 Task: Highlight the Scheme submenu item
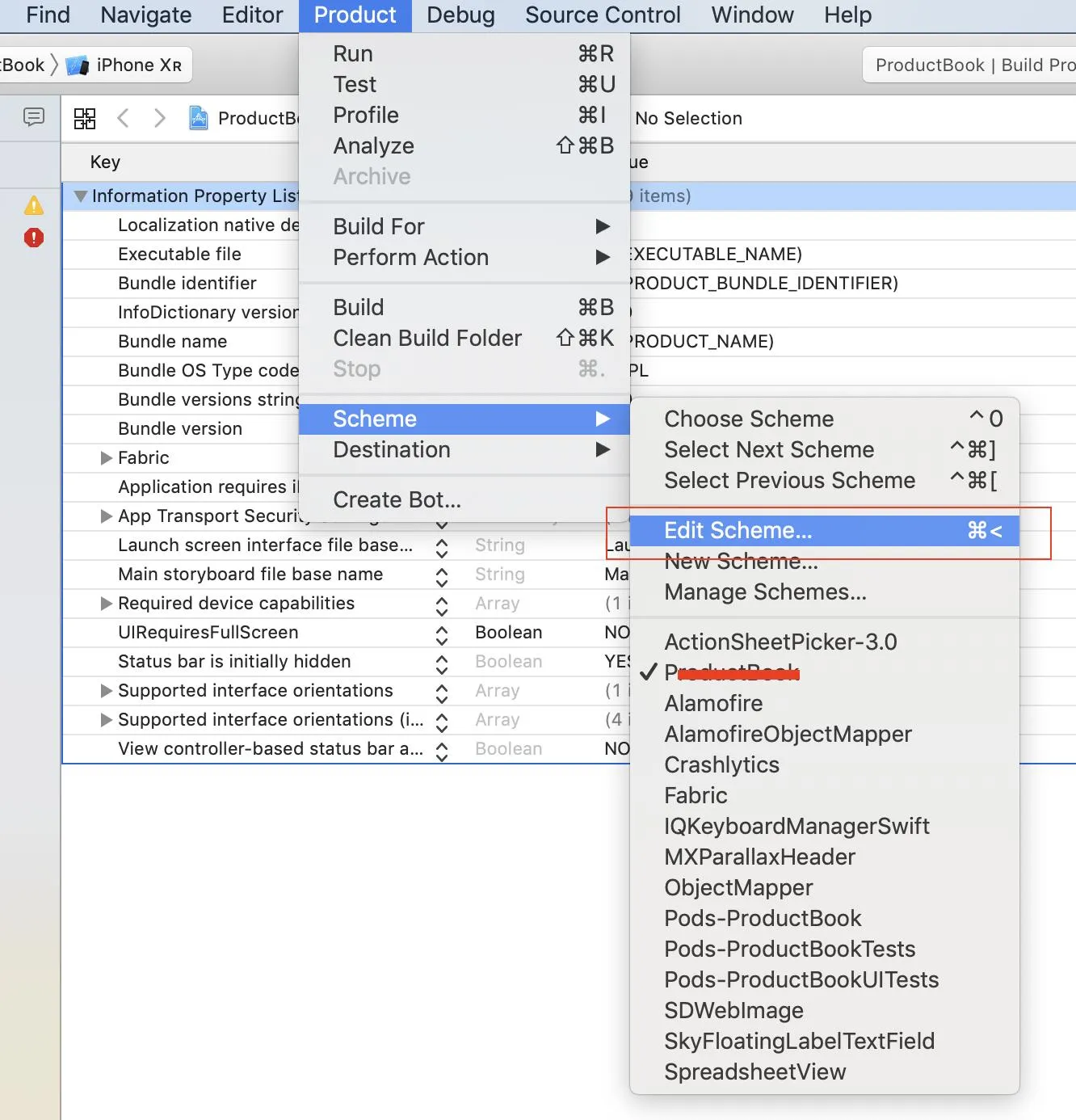click(464, 419)
